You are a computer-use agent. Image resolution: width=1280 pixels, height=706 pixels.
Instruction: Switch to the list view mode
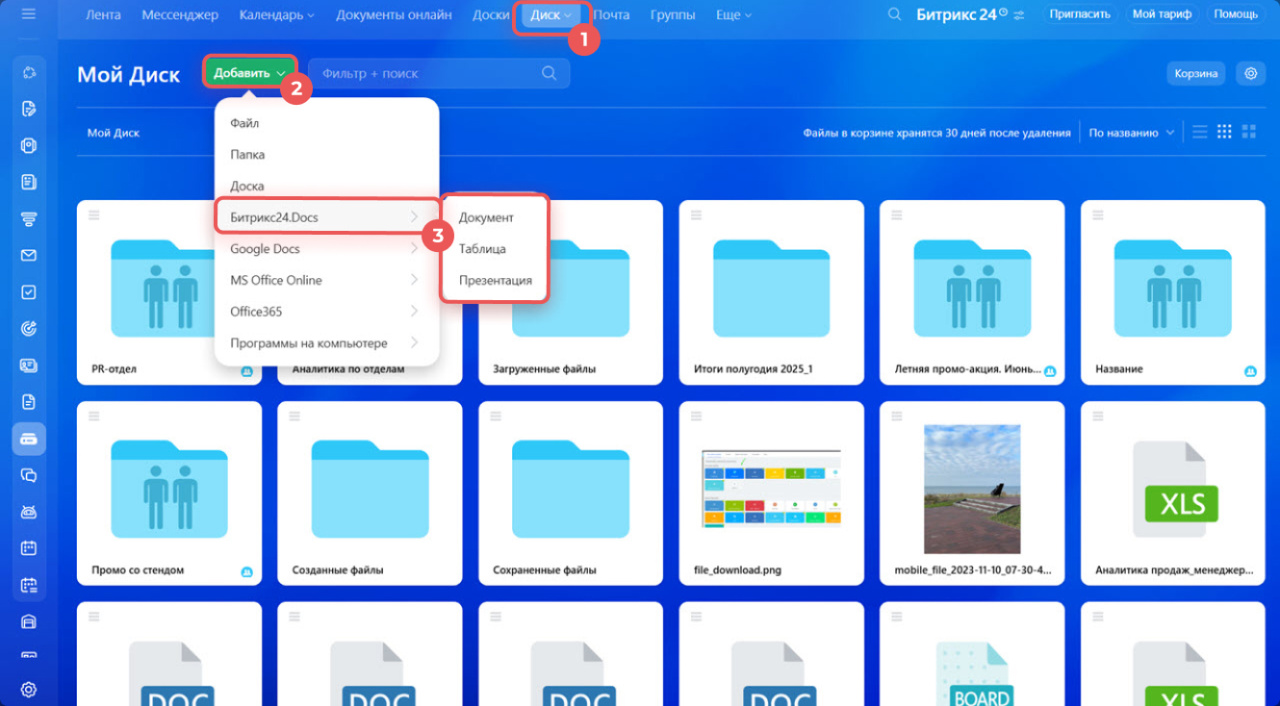pyautogui.click(x=1199, y=132)
